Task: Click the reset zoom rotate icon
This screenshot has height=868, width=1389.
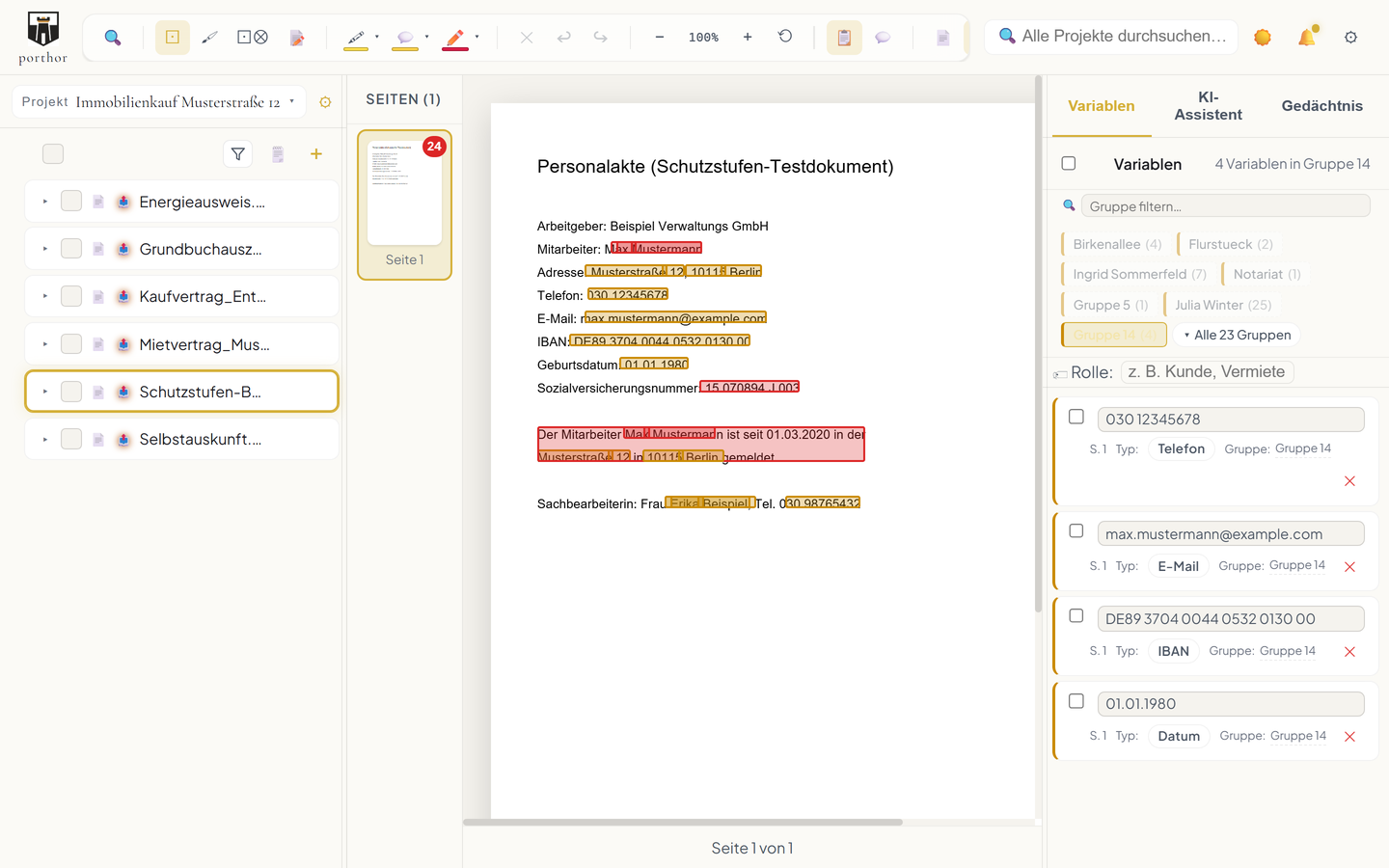Action: point(785,37)
